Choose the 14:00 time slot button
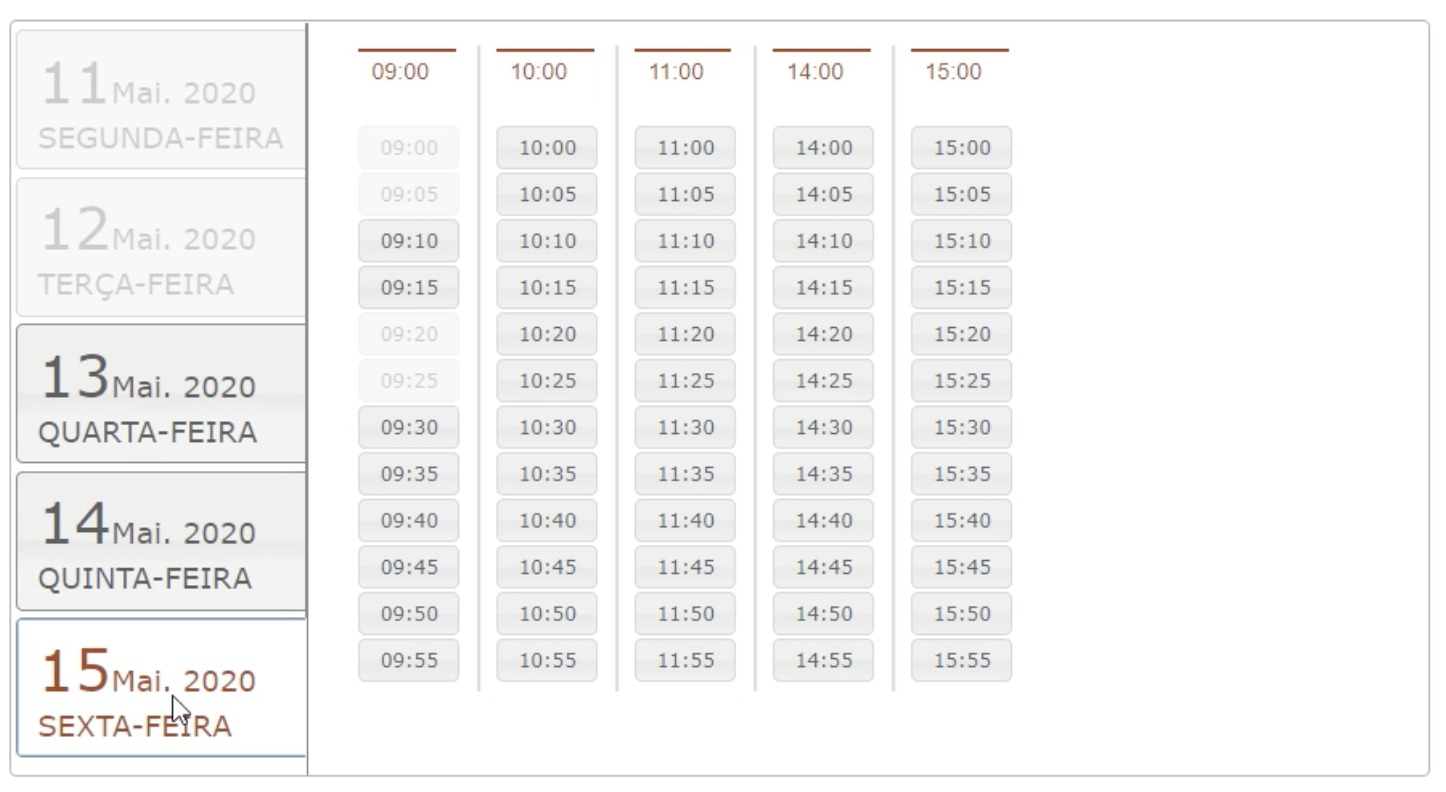The width and height of the screenshot is (1446, 792). [823, 148]
